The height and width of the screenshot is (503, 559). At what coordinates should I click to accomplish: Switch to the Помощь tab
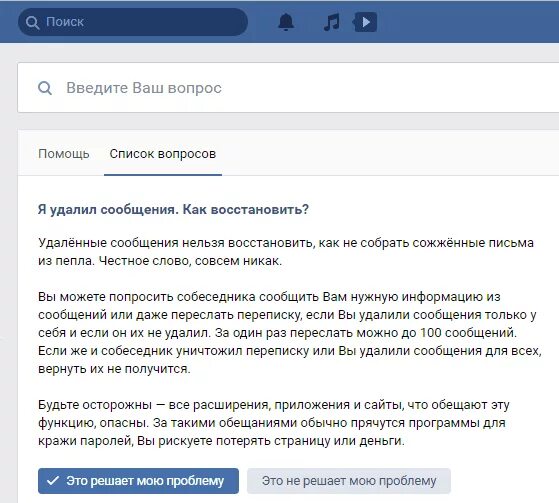click(x=64, y=154)
